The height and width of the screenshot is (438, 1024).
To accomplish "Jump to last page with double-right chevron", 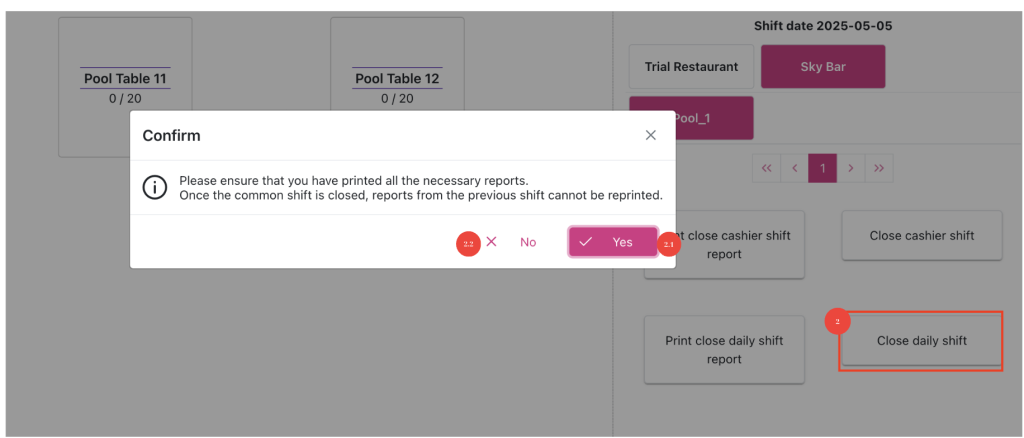I will click(879, 168).
